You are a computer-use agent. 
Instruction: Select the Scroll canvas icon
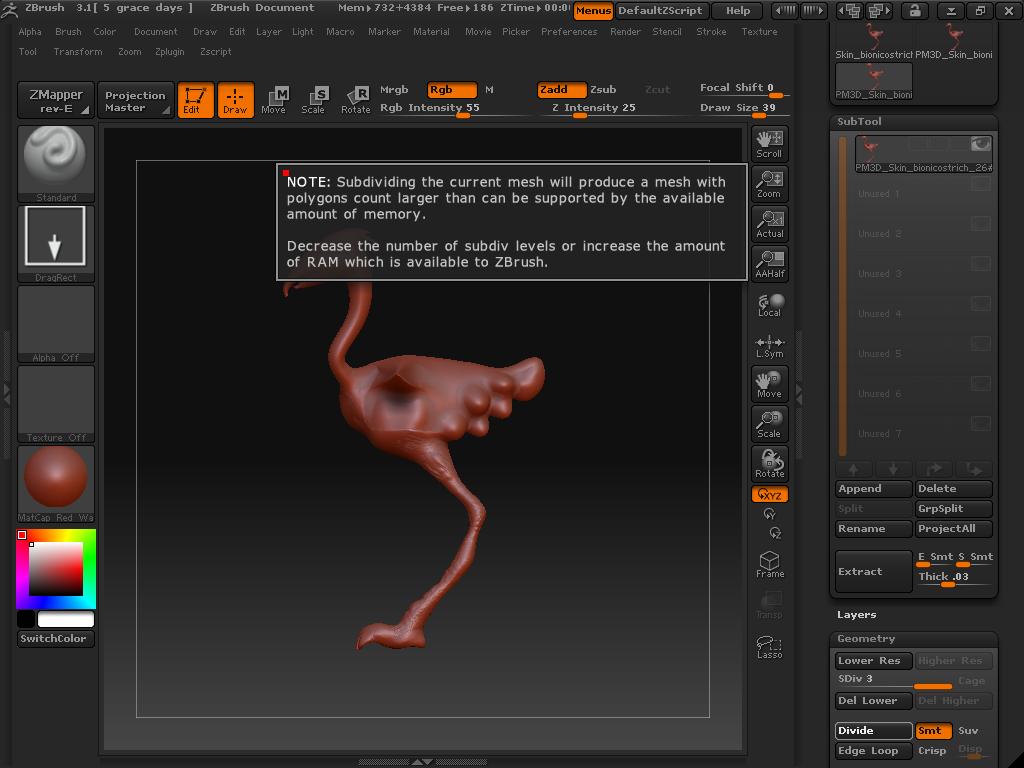(769, 143)
